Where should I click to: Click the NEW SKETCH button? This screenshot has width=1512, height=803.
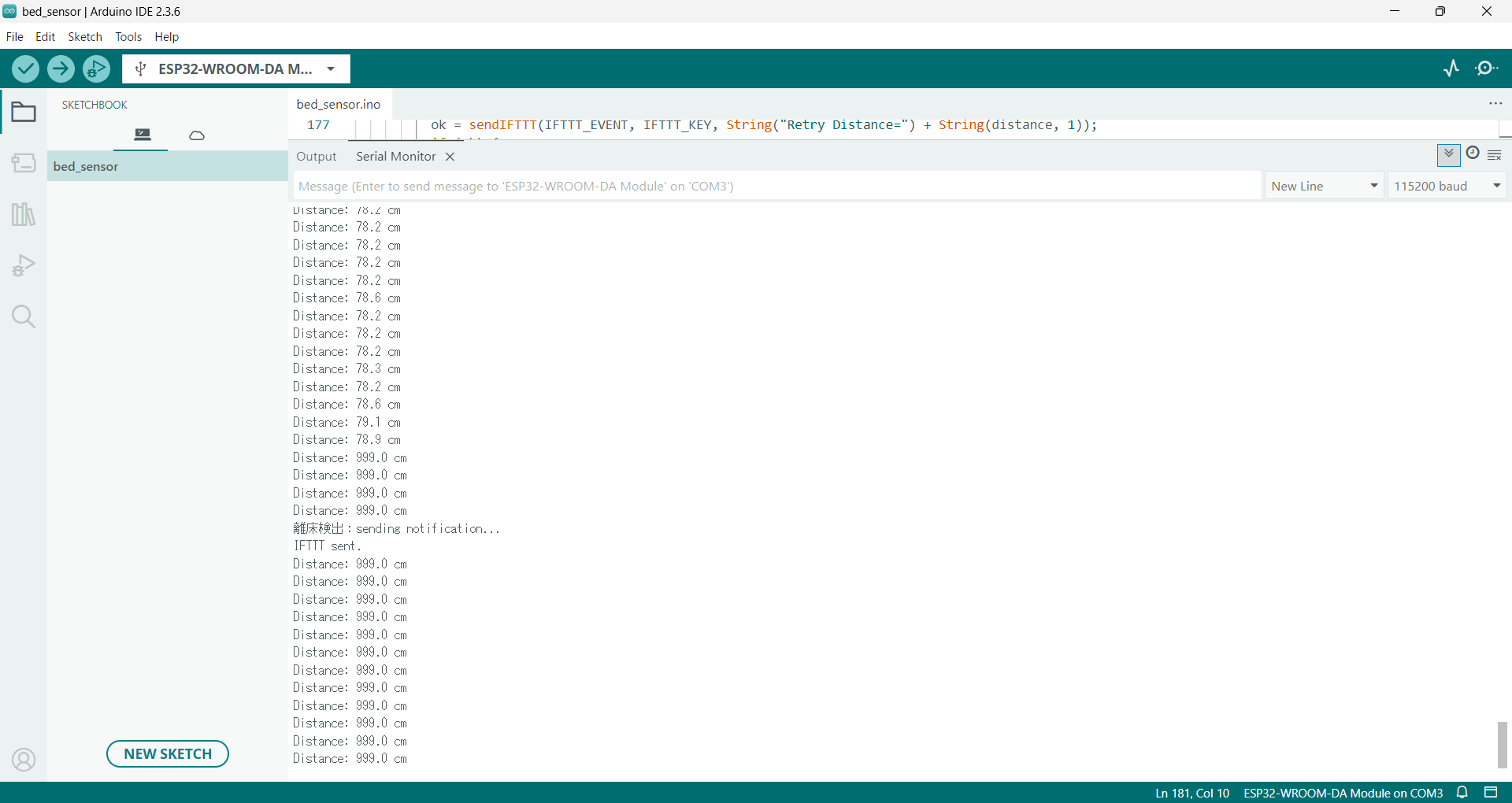coord(168,754)
